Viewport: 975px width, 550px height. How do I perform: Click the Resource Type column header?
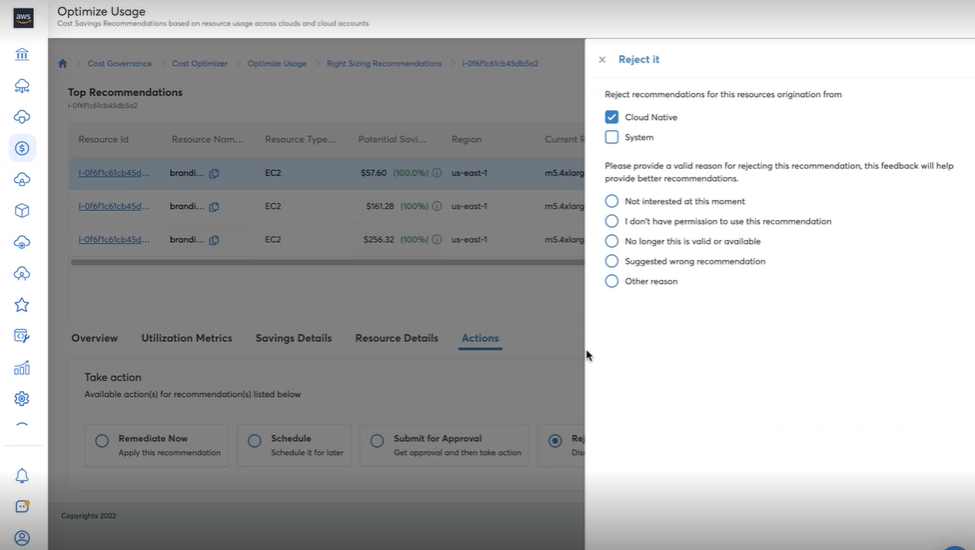pos(300,139)
